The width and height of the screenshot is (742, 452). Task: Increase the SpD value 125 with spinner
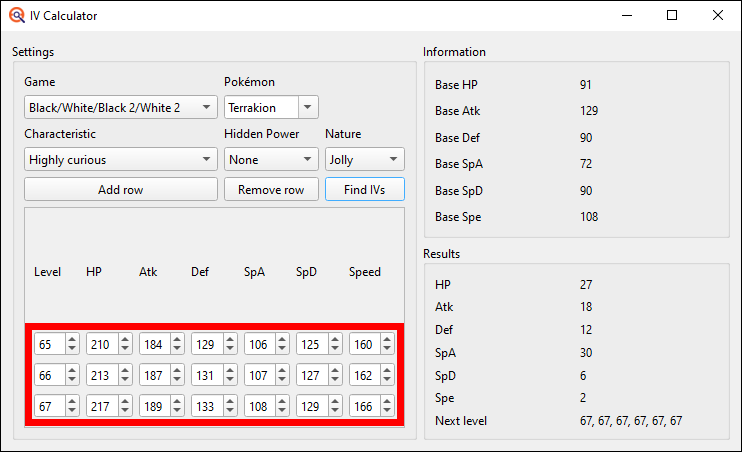334,340
